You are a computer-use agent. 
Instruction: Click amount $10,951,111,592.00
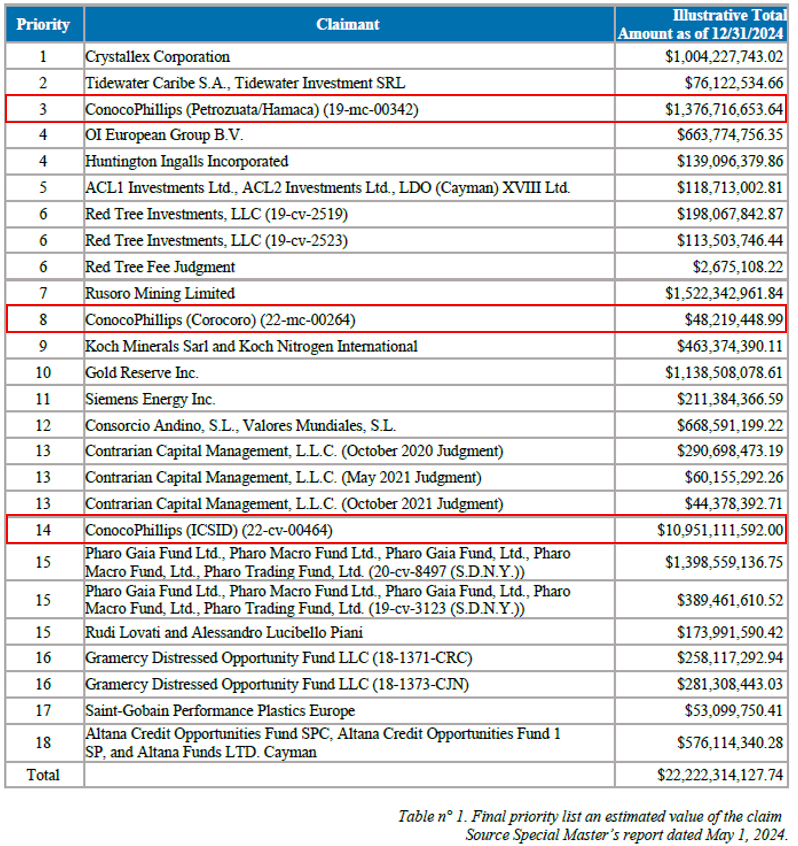[x=720, y=530]
